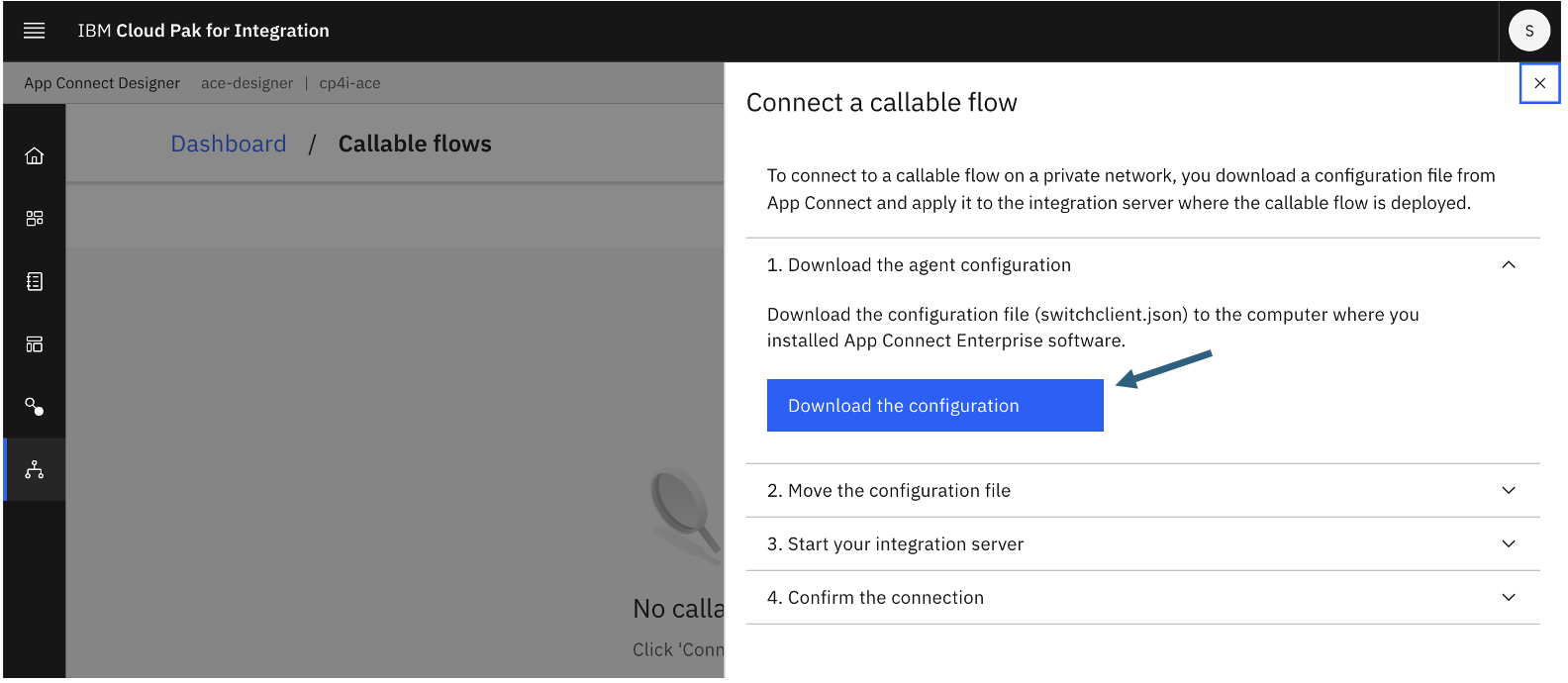Viewport: 1568px width, 683px height.
Task: Navigate to the Dashboard breadcrumb link
Action: (x=229, y=145)
